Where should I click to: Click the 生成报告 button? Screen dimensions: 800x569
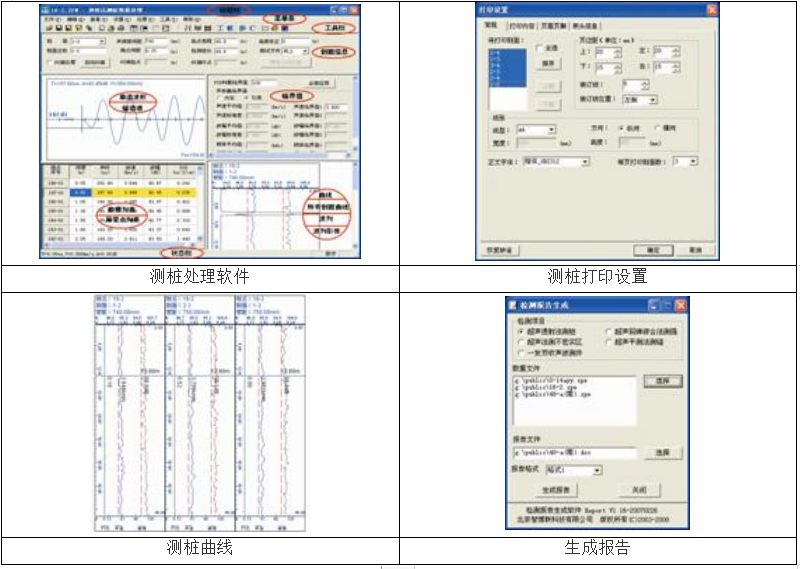click(556, 490)
